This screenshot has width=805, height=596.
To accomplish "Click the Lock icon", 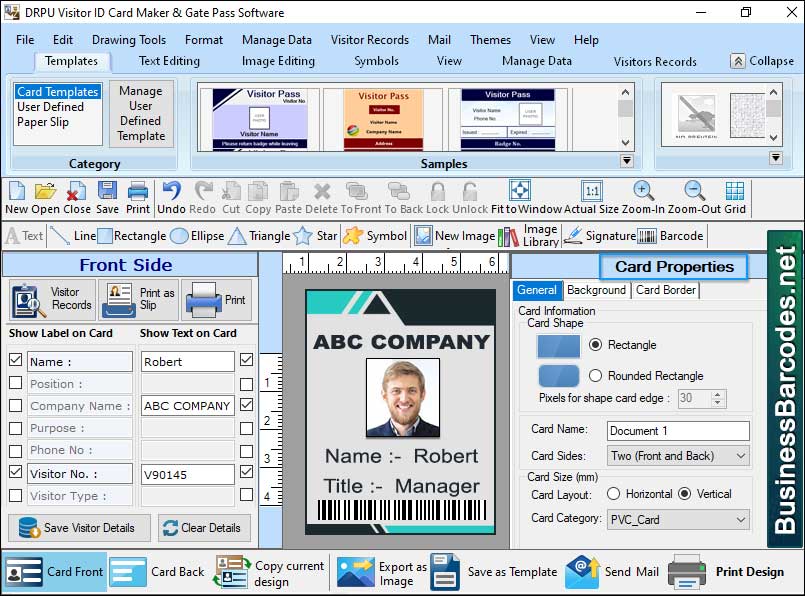I will point(437,198).
